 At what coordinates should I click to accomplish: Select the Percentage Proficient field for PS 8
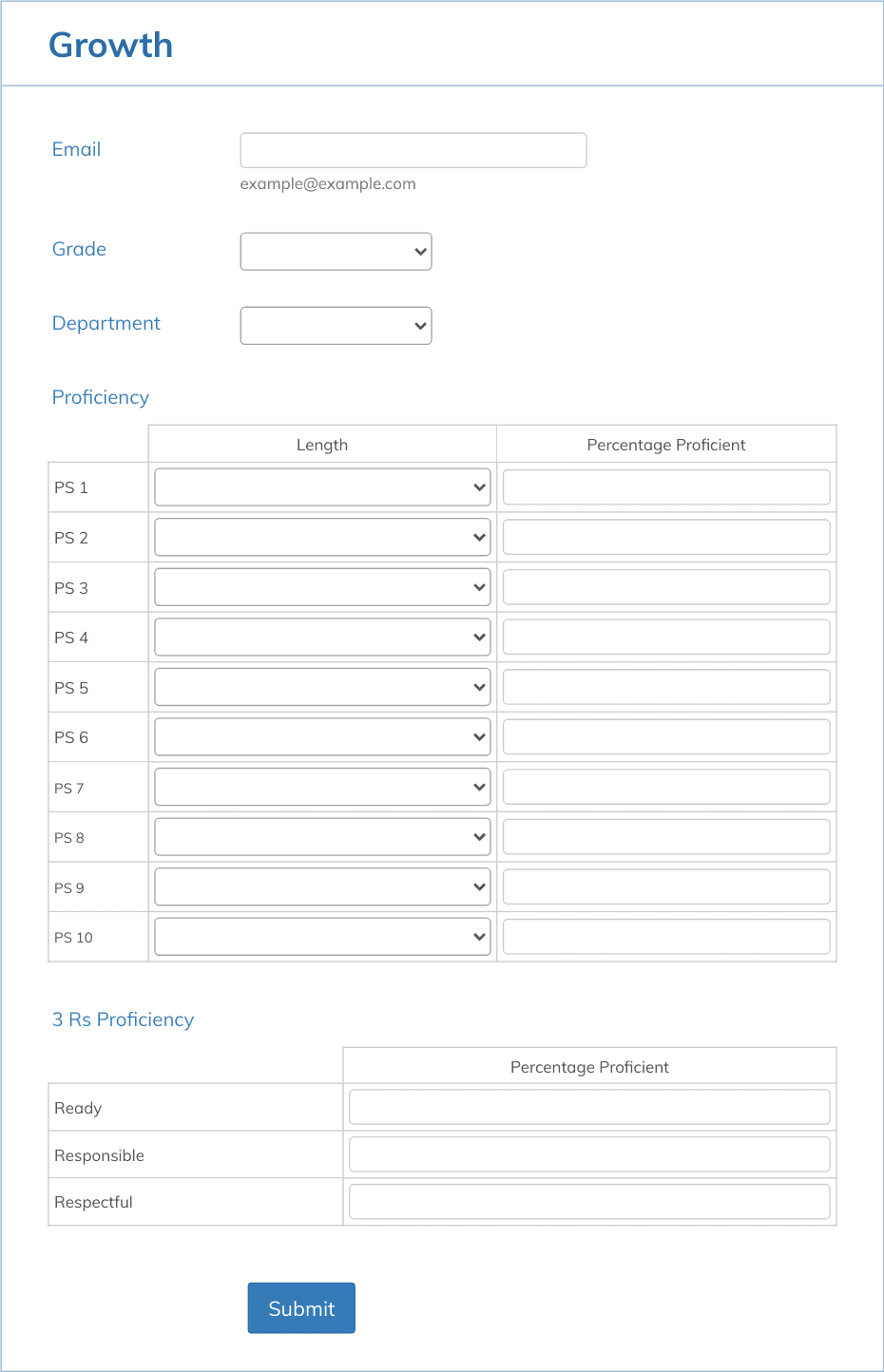point(665,836)
